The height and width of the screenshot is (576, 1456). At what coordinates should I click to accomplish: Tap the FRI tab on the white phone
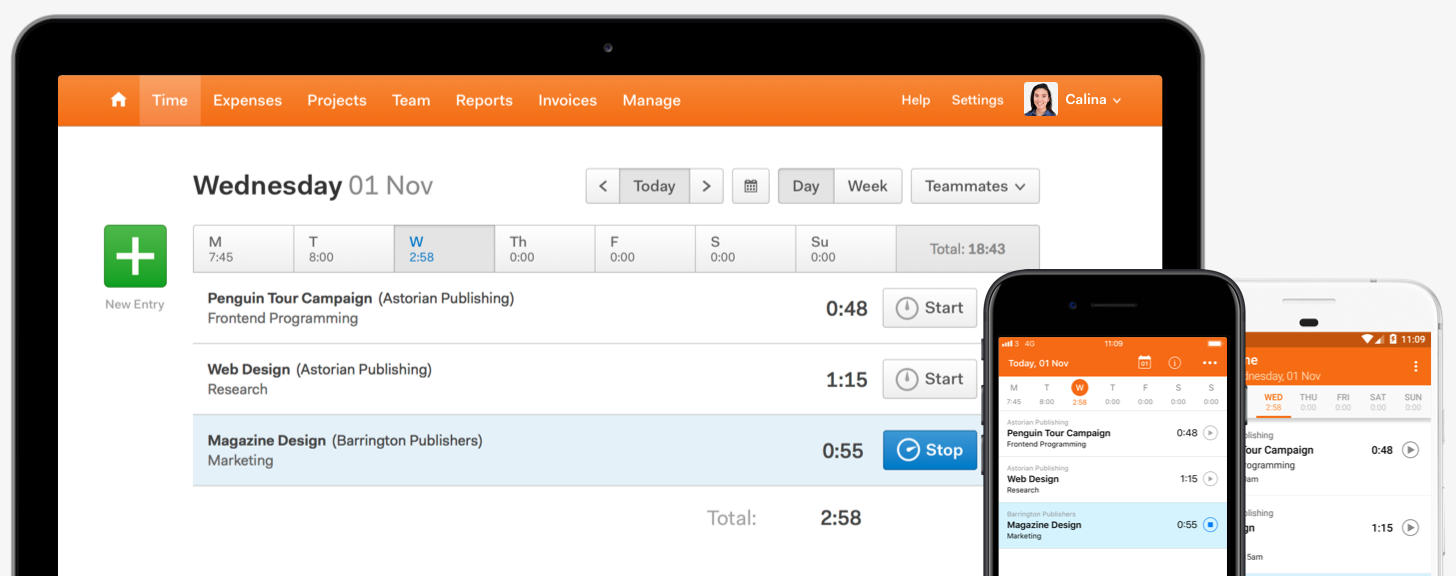(1343, 402)
